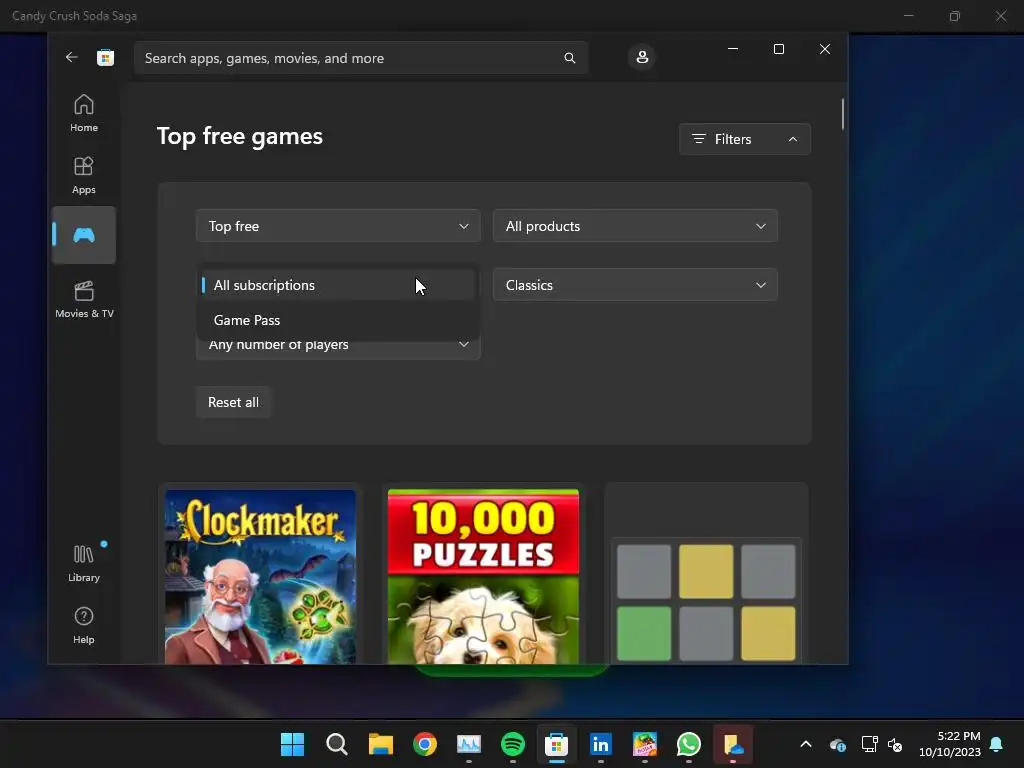Open the Classics category dropdown
Viewport: 1024px width, 768px height.
click(635, 285)
